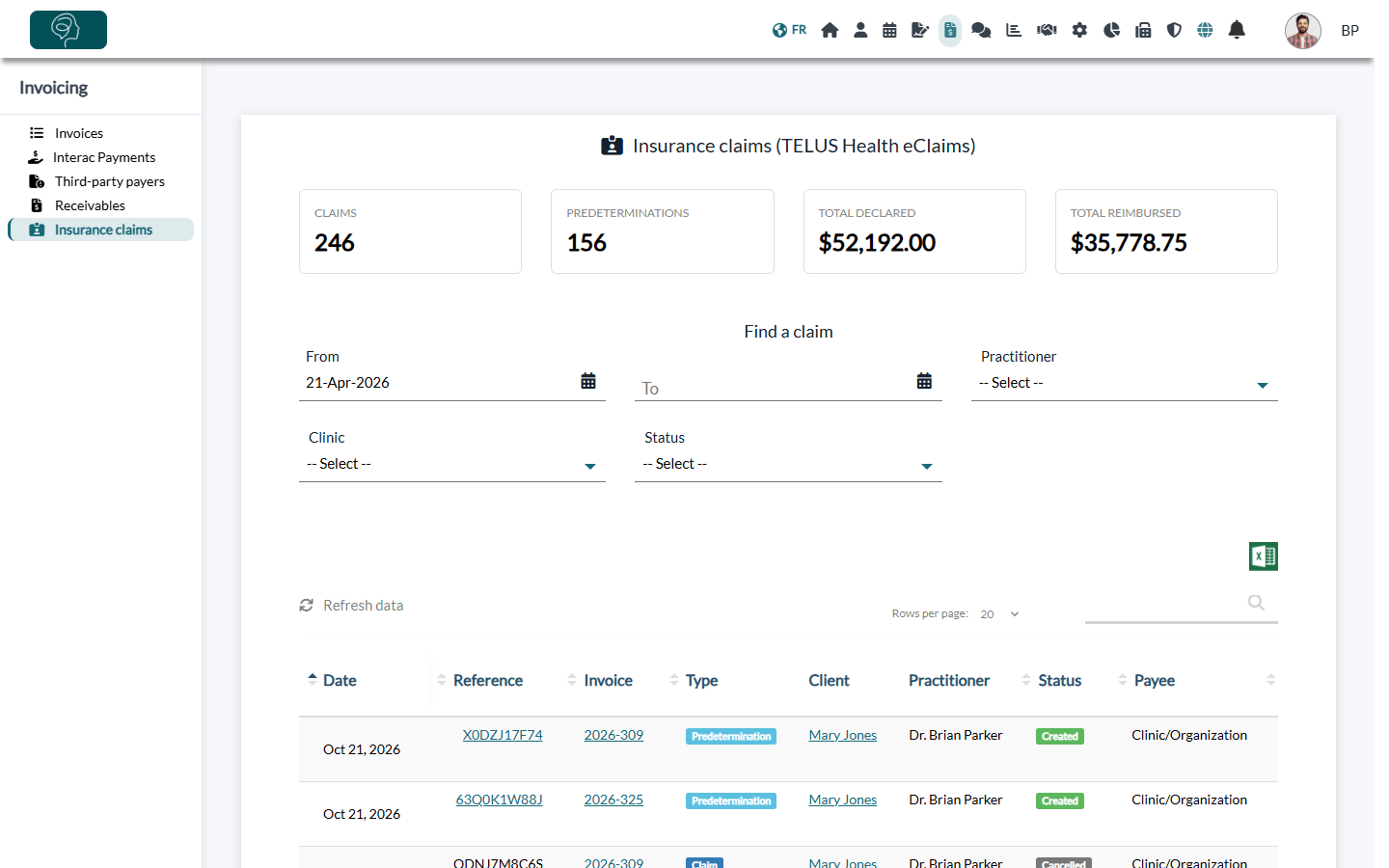Open the fax machine icon
Viewport: 1389px width, 868px height.
click(x=1143, y=30)
